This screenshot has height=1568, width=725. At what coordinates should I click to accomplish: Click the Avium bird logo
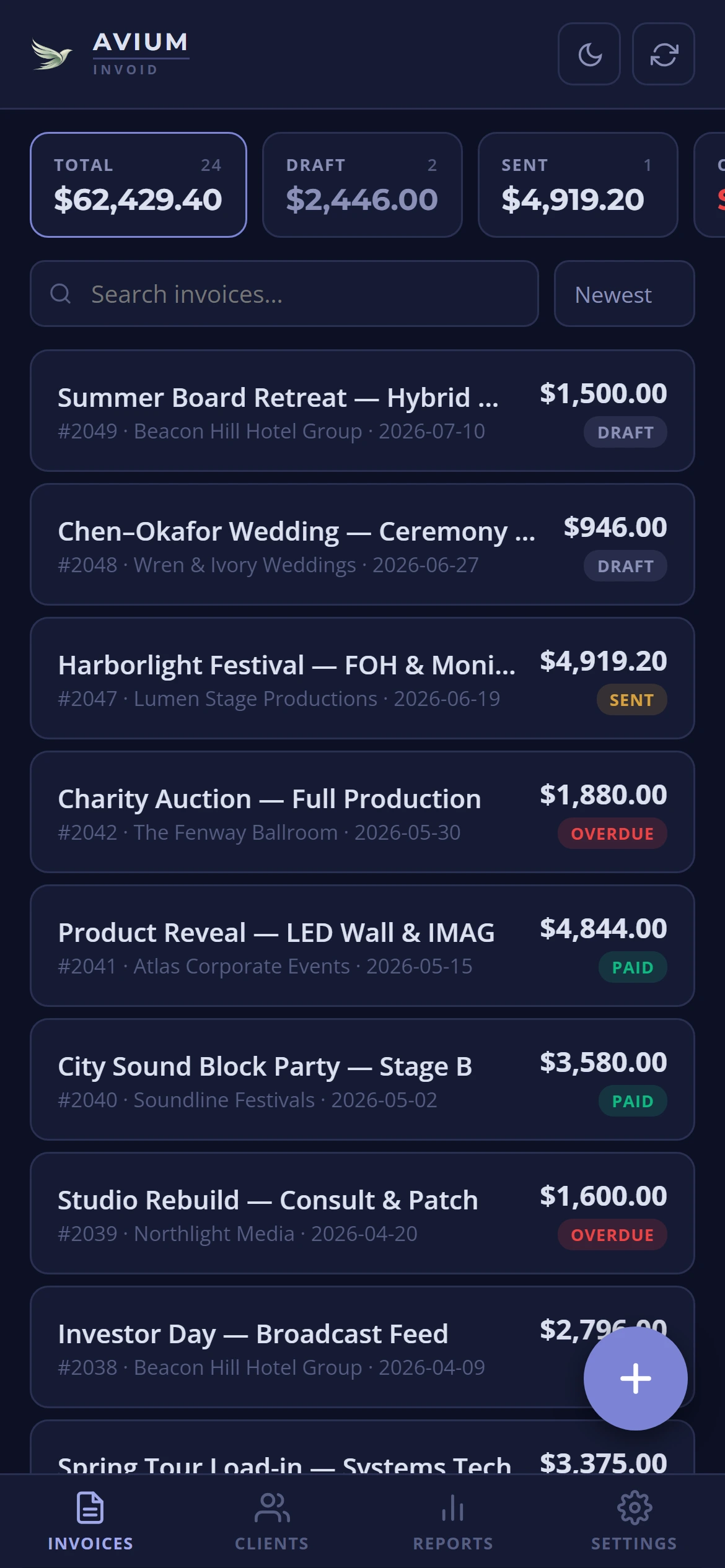tap(52, 54)
